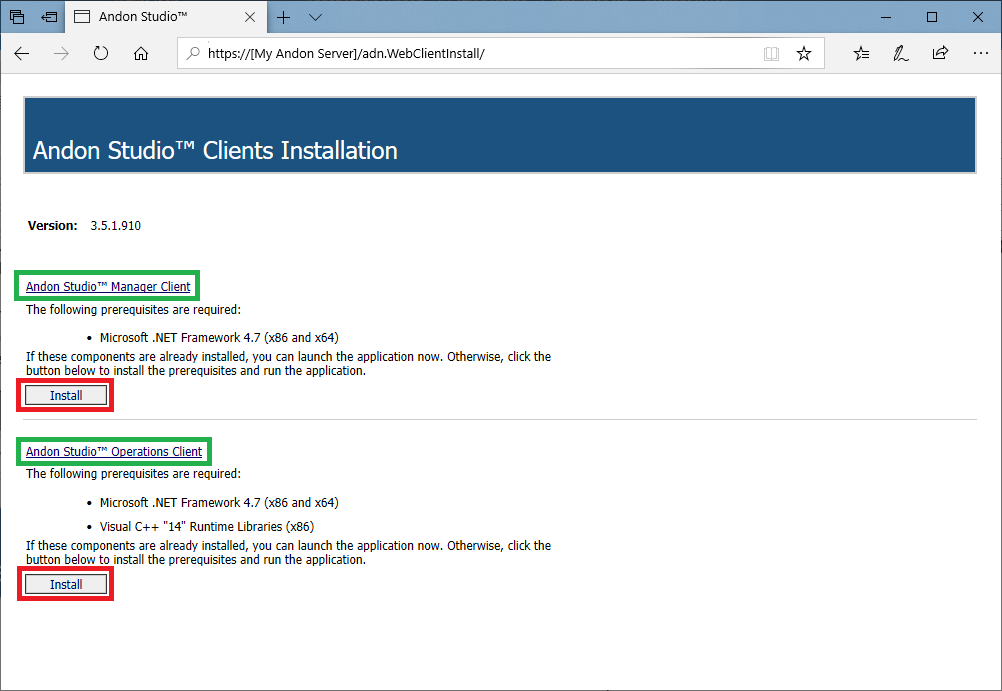Click Install under the Operations Client section

pyautogui.click(x=66, y=584)
